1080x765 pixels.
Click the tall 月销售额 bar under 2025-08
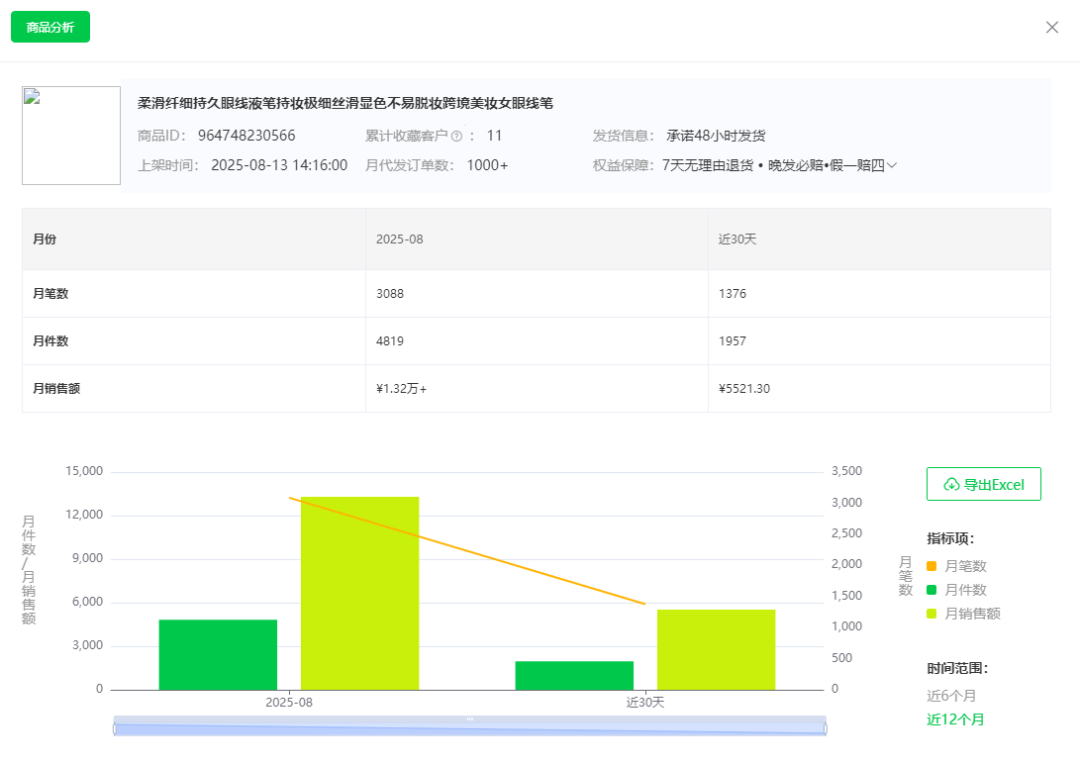pos(358,590)
